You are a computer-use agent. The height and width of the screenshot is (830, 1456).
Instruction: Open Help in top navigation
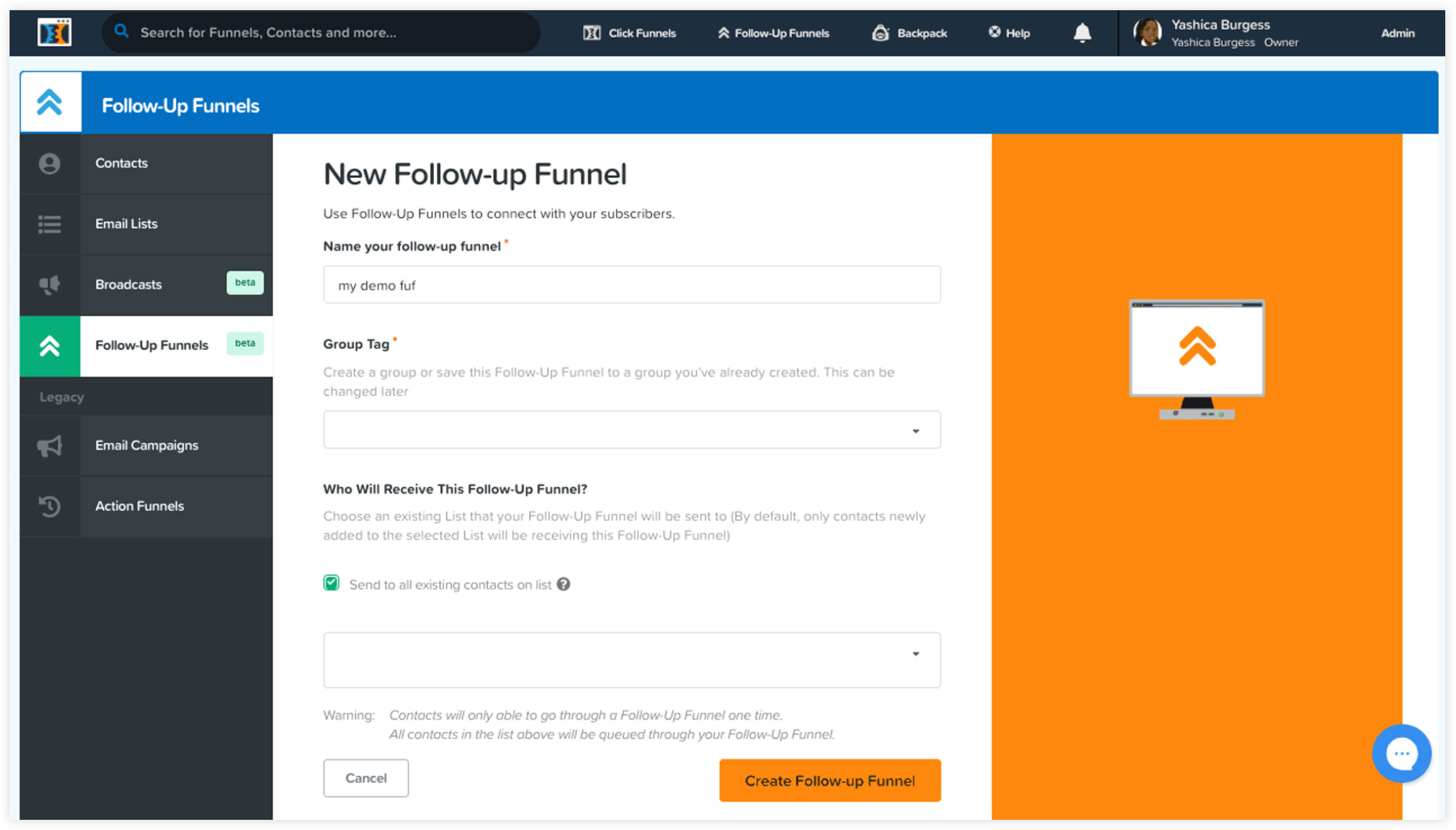tap(1009, 33)
